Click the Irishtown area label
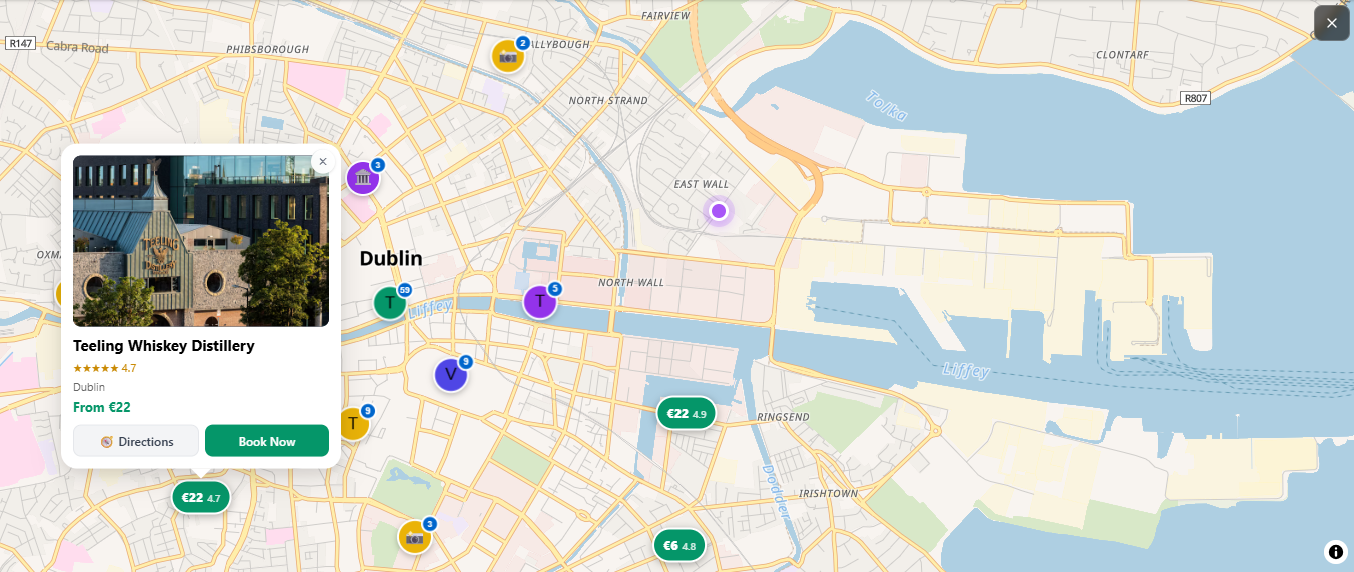 [x=829, y=493]
